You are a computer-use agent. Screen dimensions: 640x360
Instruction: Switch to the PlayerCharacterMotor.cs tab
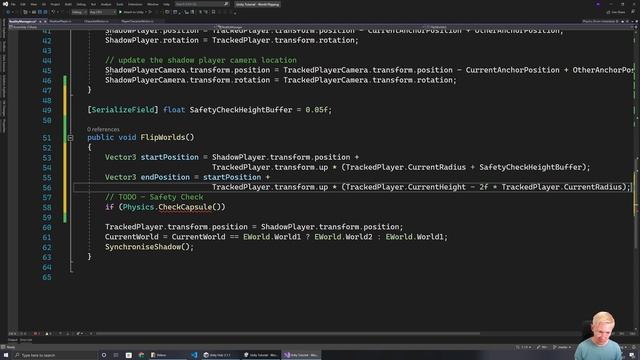point(137,21)
